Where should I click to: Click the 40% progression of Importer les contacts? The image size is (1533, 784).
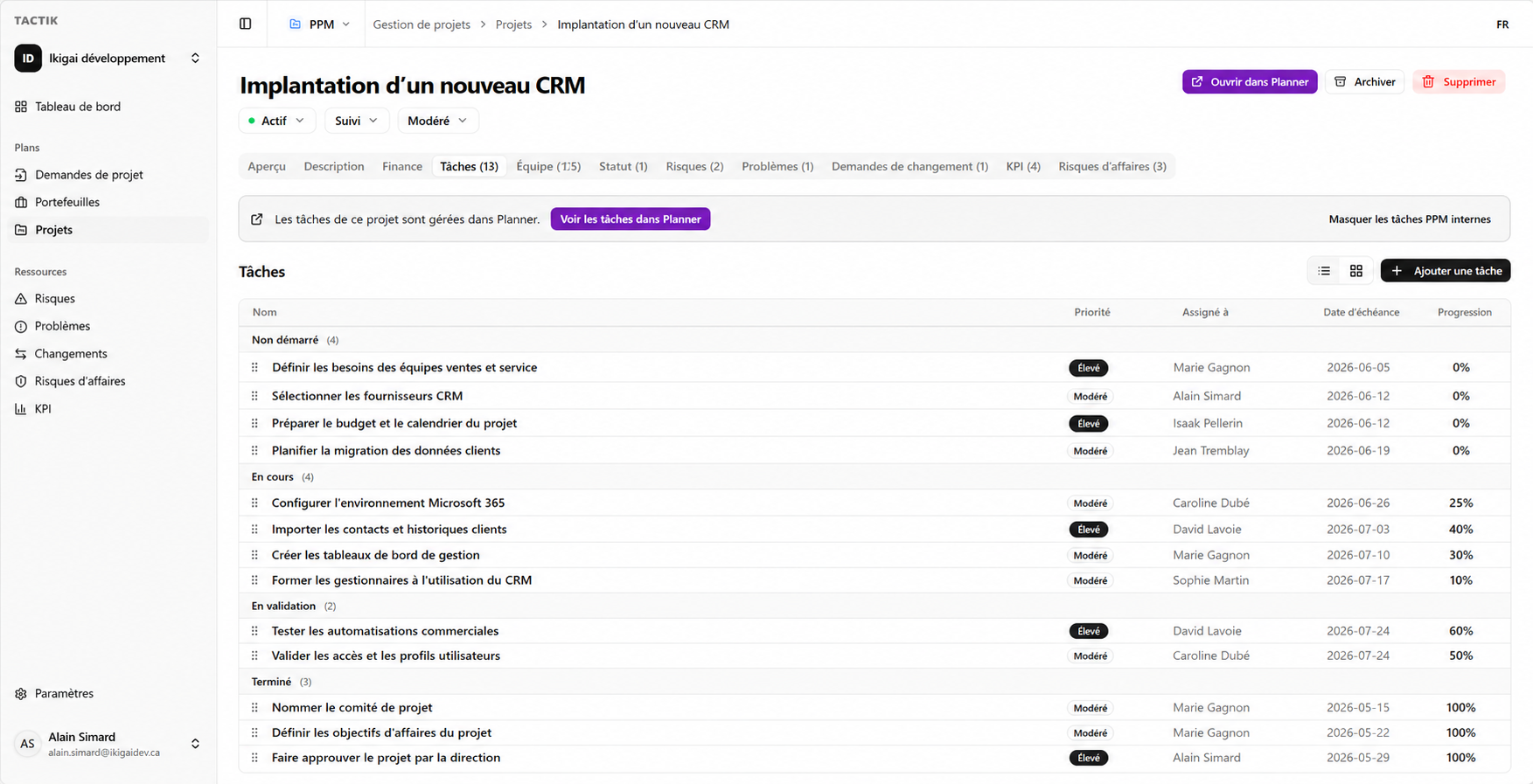tap(1460, 530)
